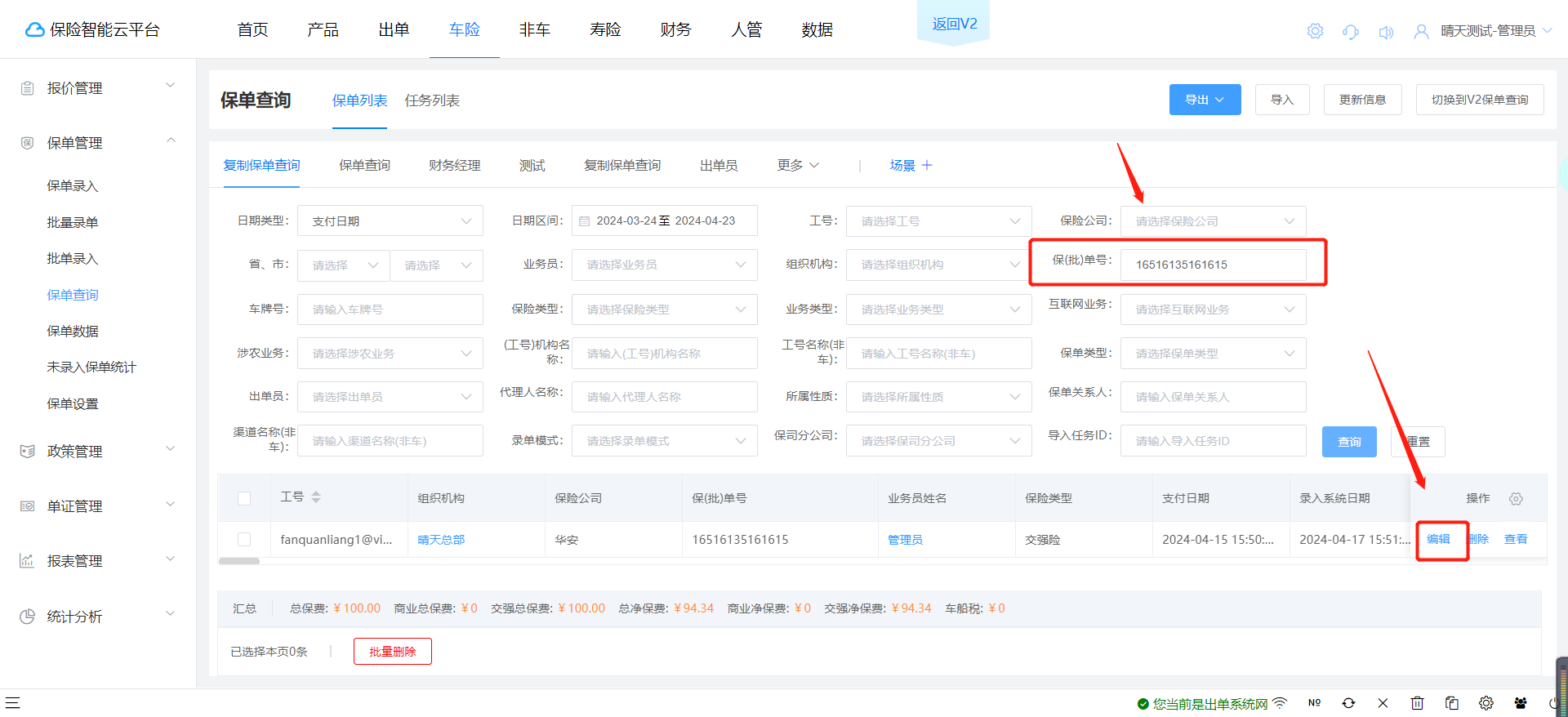Viewport: 1568px width, 717px height.
Task: Switch to the 任务列表 tab
Action: tap(432, 100)
